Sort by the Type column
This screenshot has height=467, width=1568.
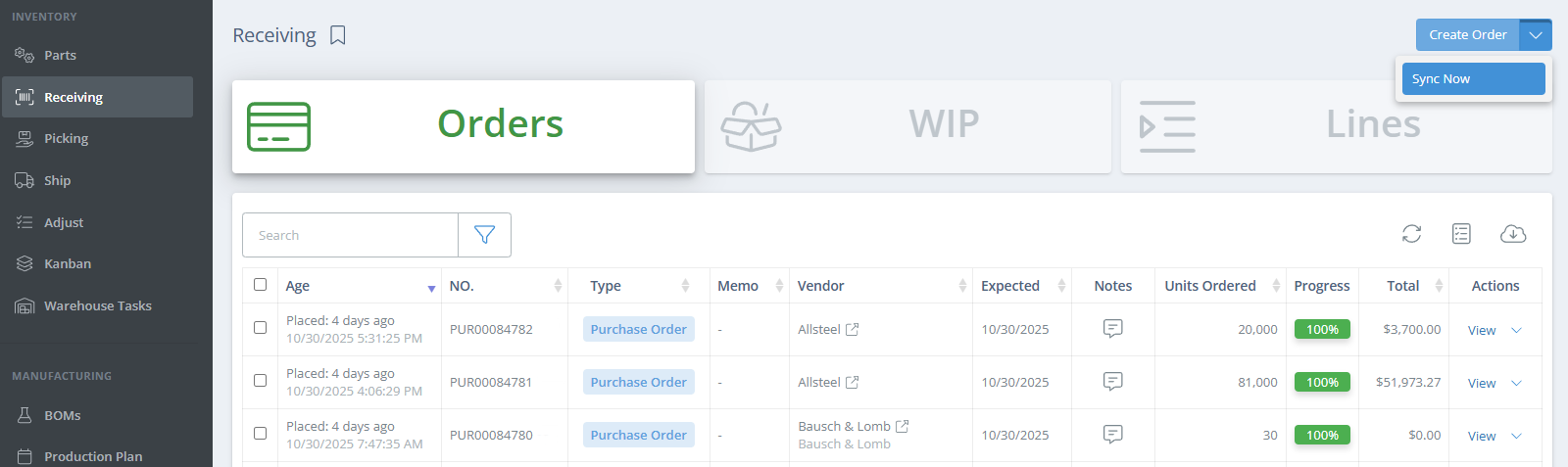(638, 286)
